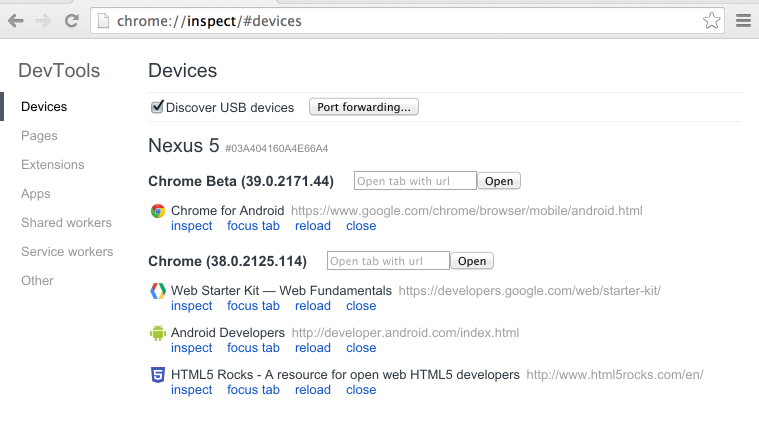The width and height of the screenshot is (759, 424).
Task: Close the HTML5 Rocks tab
Action: [x=361, y=390]
